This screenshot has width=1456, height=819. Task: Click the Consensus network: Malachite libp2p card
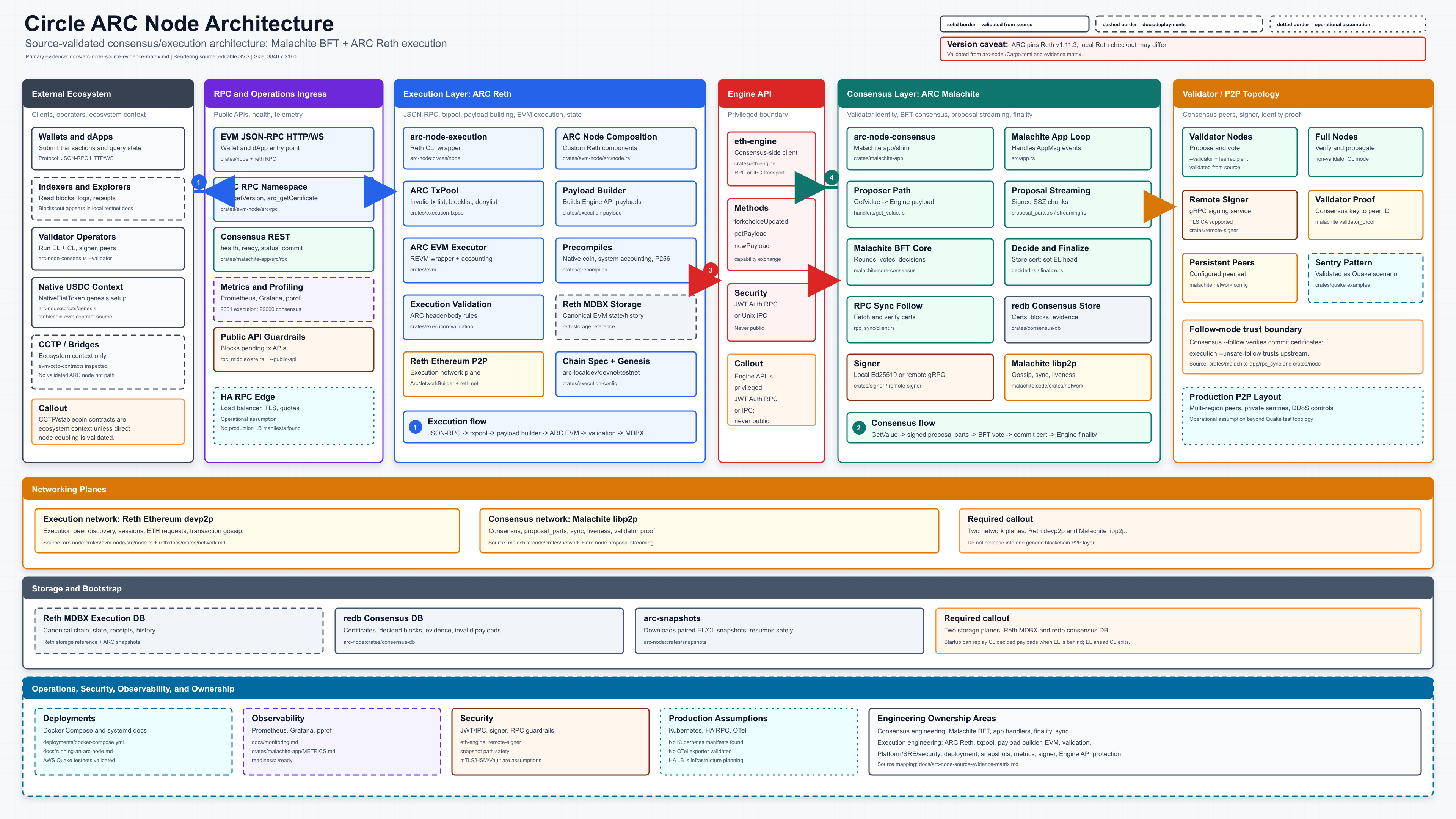click(x=709, y=531)
